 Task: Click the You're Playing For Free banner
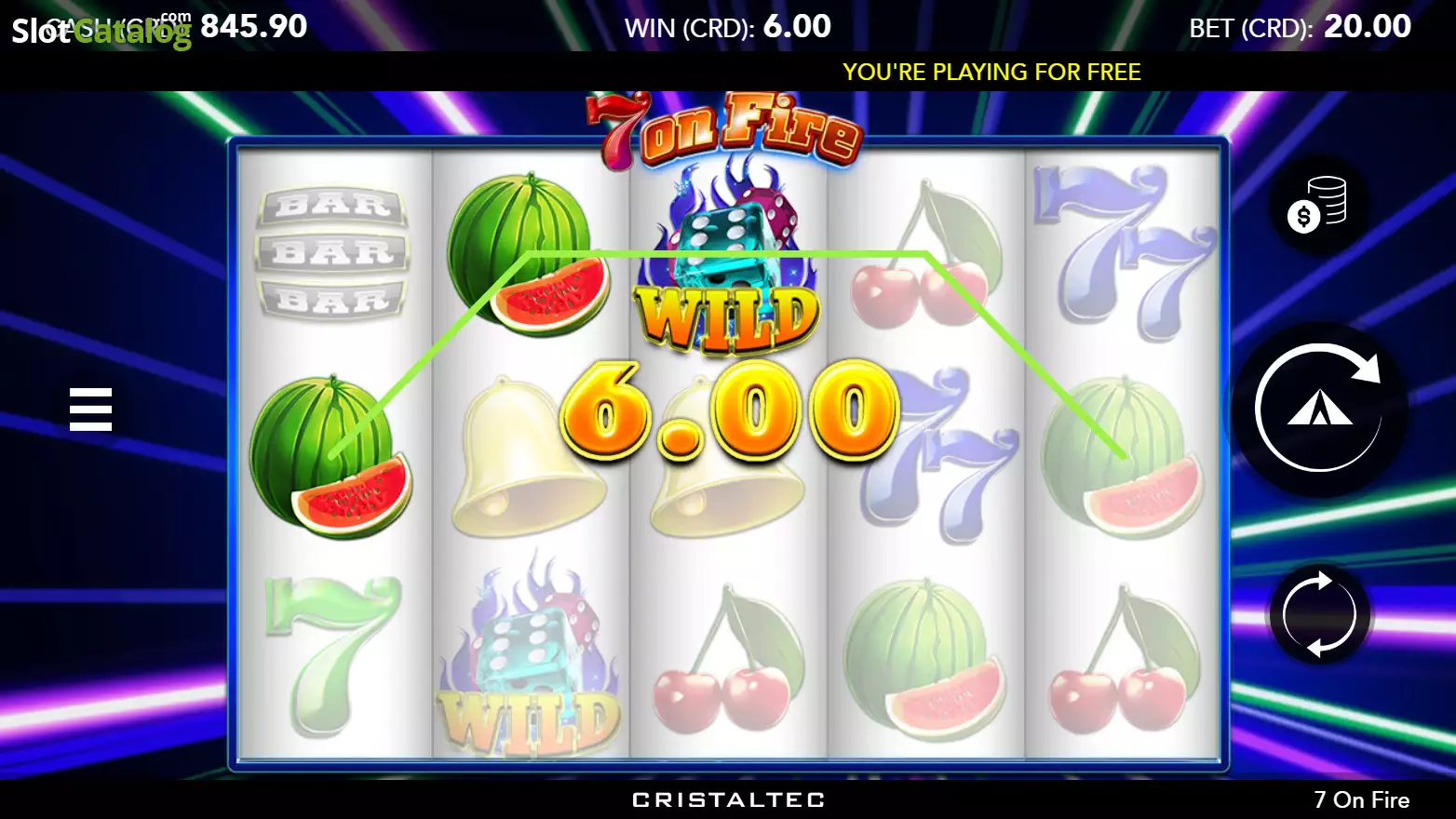pyautogui.click(x=991, y=72)
